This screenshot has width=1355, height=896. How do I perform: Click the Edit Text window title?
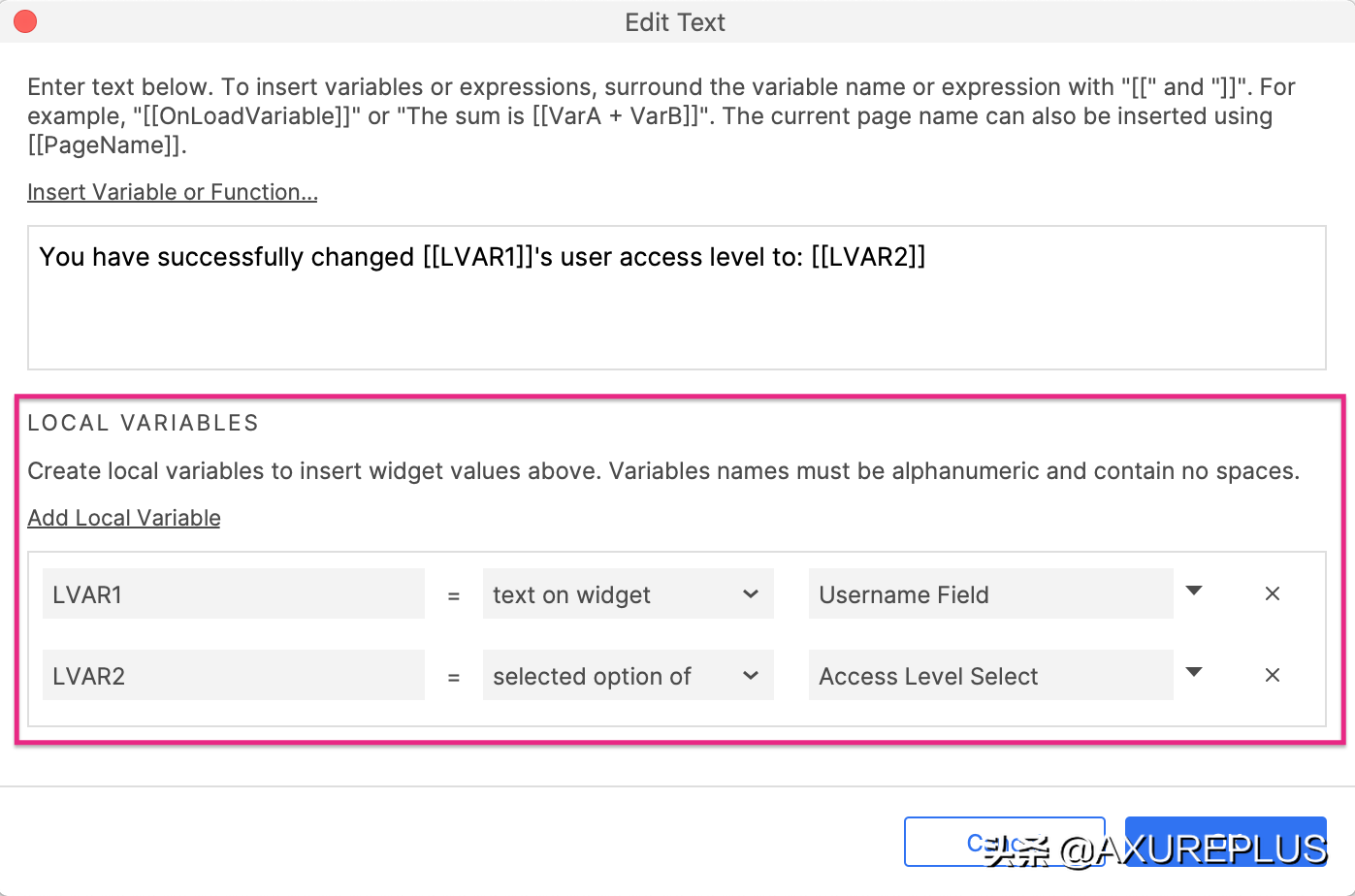[675, 22]
